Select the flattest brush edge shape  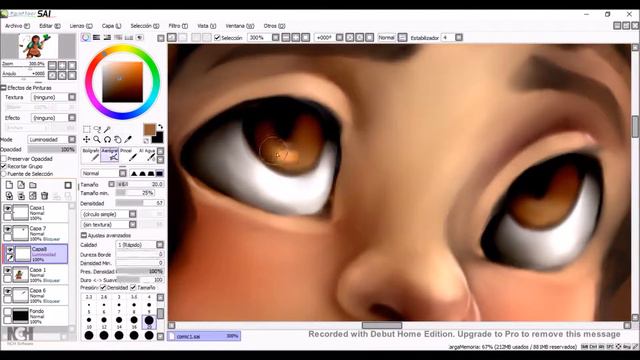point(160,173)
